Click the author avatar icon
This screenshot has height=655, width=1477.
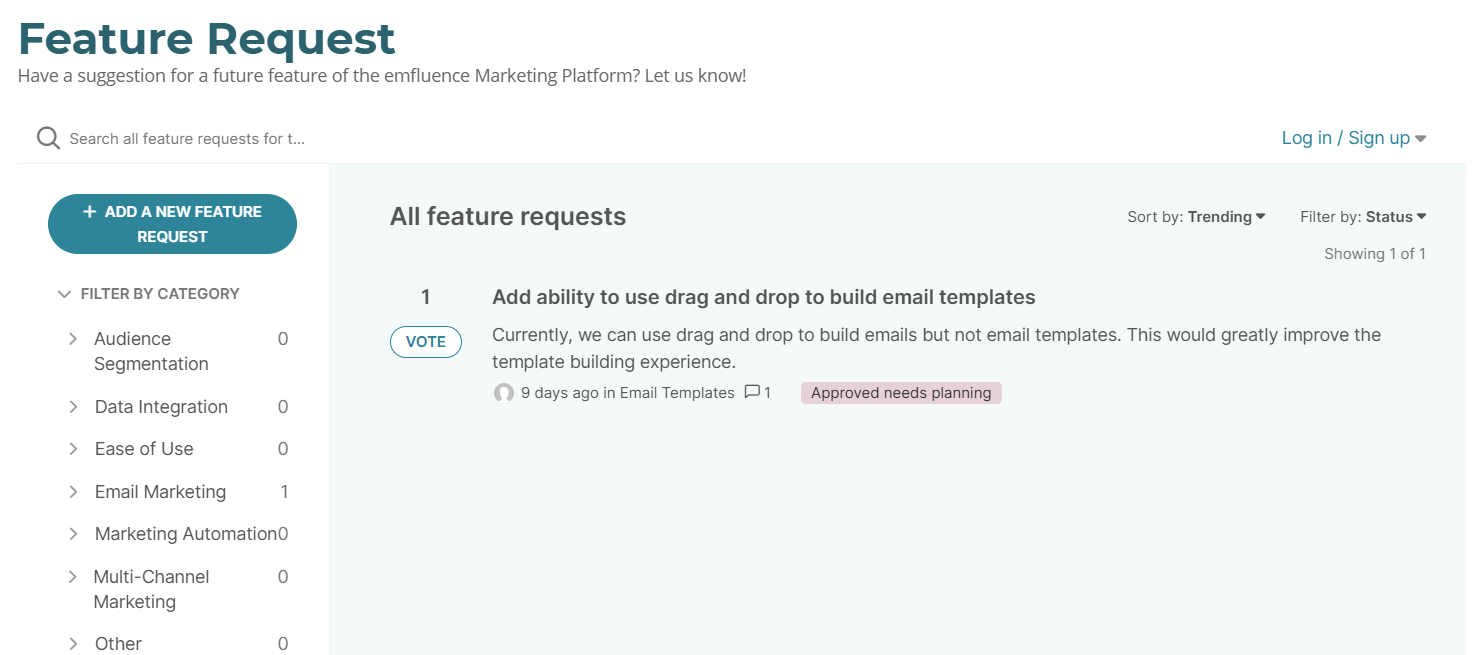pos(504,393)
